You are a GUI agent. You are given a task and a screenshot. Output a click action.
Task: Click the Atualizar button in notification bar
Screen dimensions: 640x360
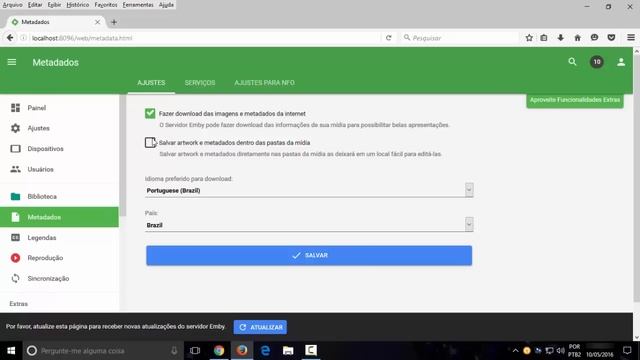click(x=260, y=327)
